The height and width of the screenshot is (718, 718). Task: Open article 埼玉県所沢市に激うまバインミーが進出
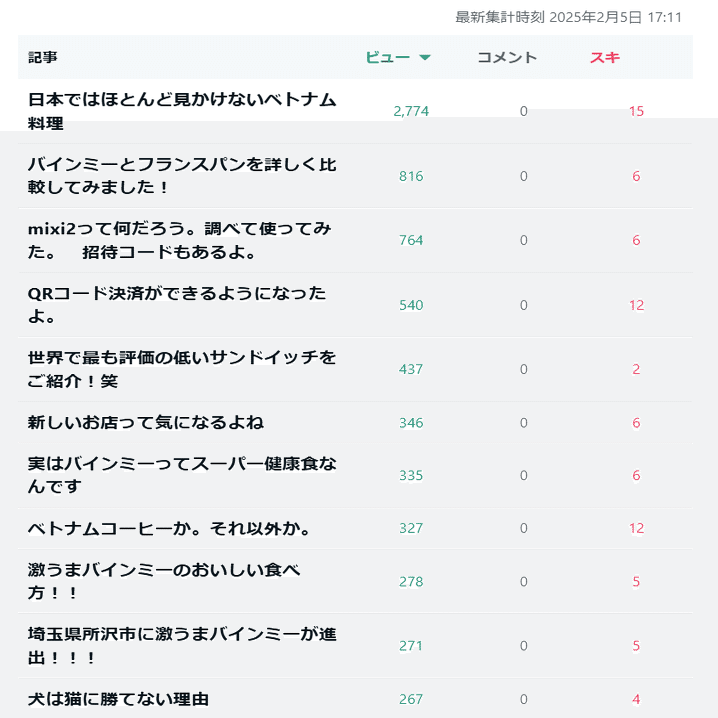(x=182, y=646)
